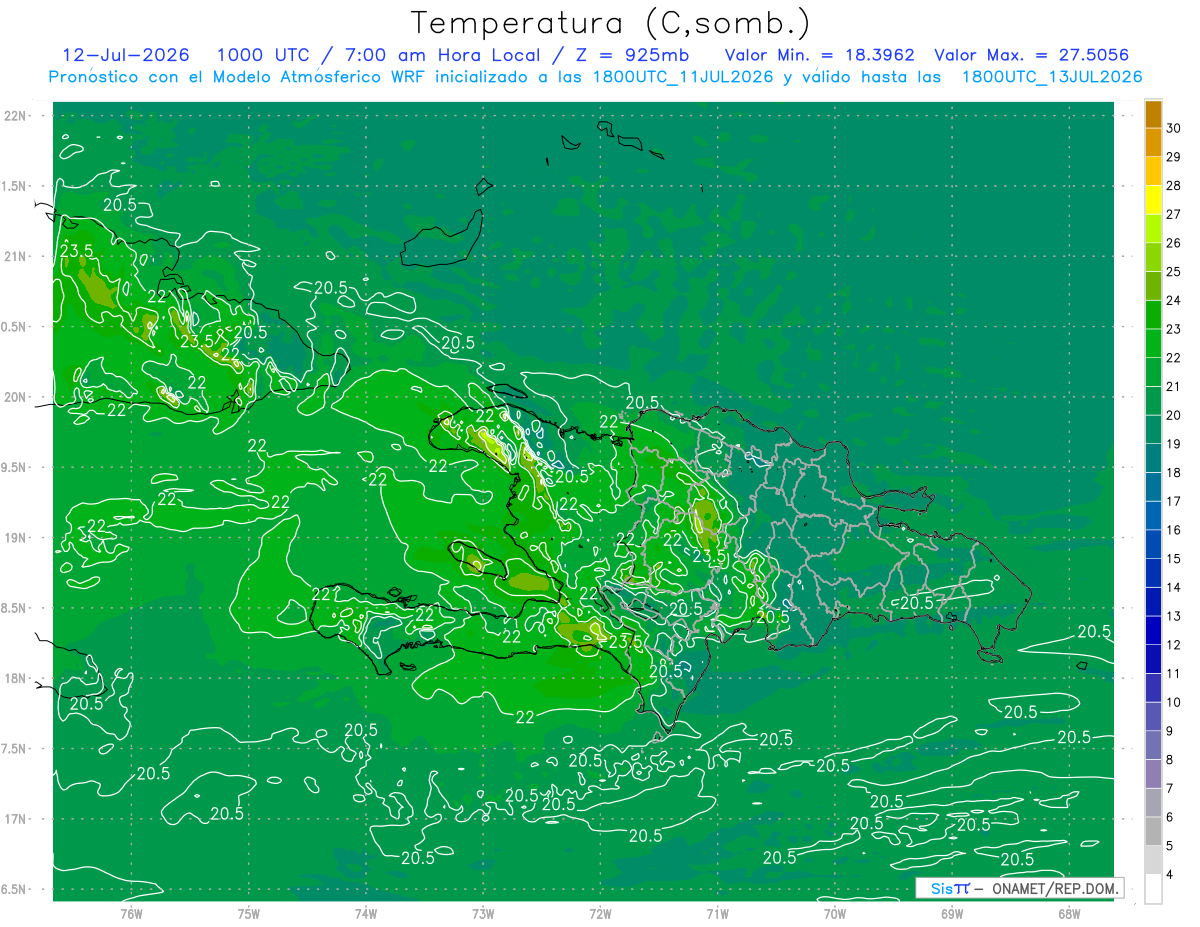The image size is (1200, 927).
Task: Click the colorbar label "28"
Action: click(1174, 186)
